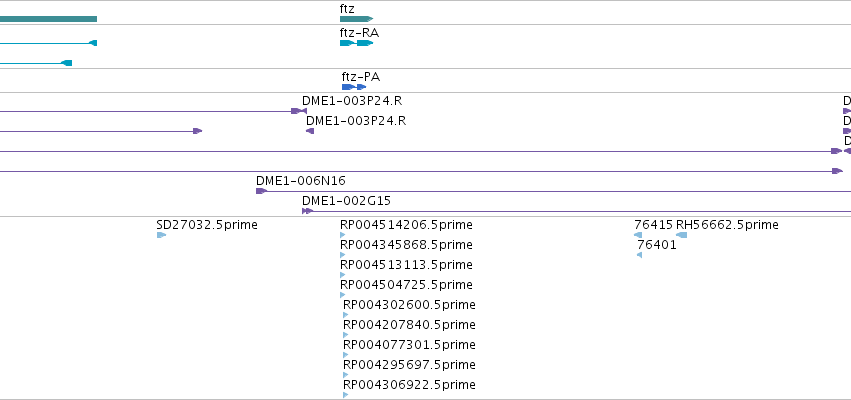This screenshot has width=851, height=400.
Task: Select the DME1-002G15 start arrow glyph
Action: (x=308, y=211)
